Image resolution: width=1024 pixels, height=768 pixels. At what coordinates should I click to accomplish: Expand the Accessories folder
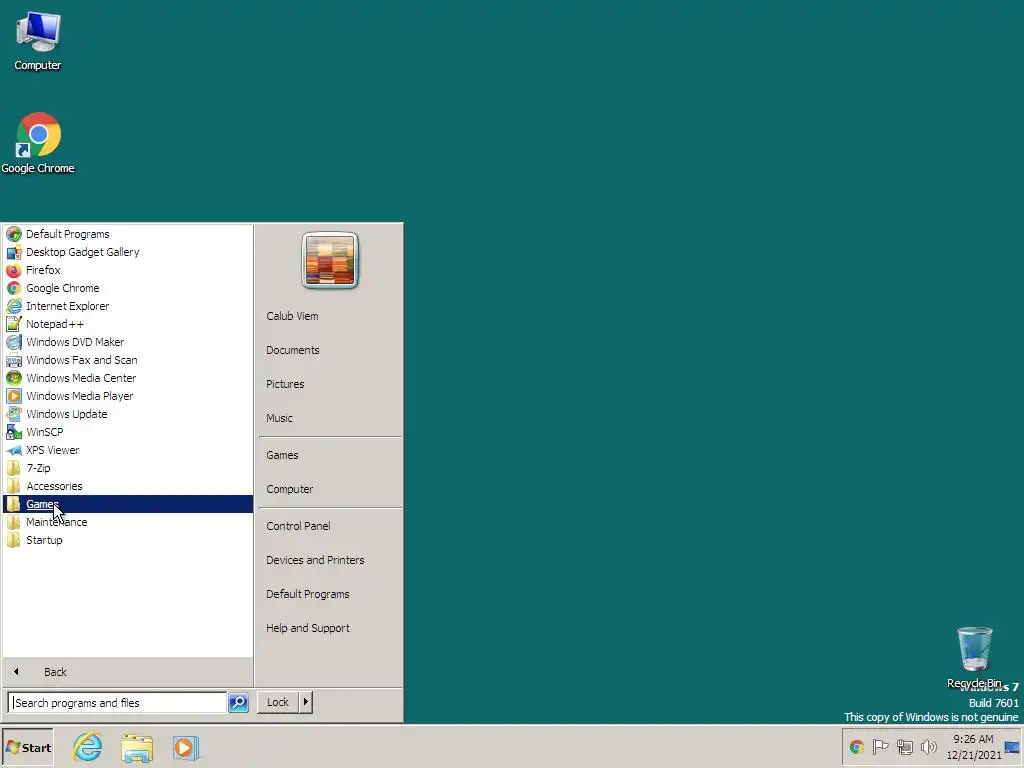[x=128, y=486]
